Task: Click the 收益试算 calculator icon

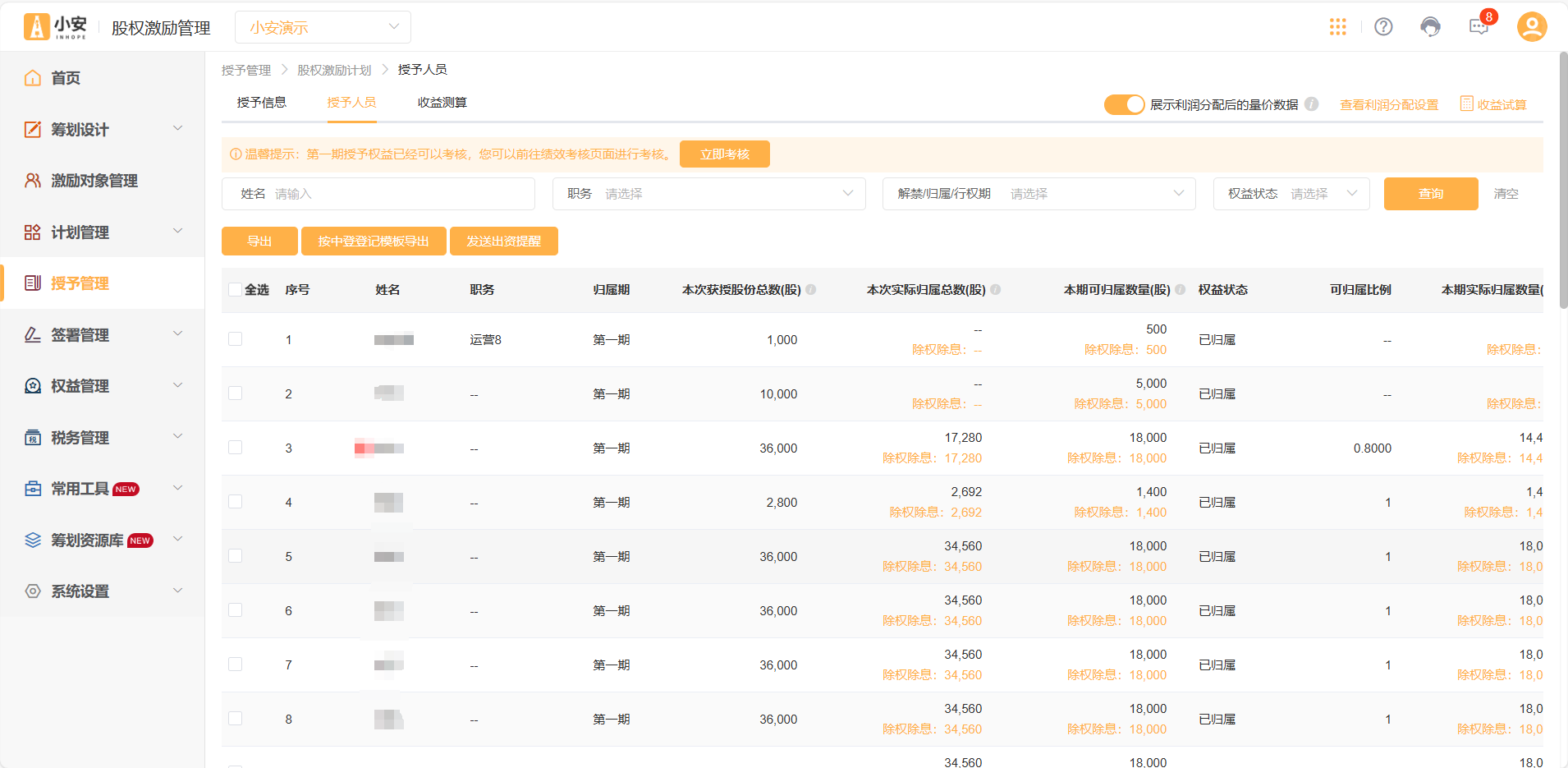Action: tap(1467, 103)
